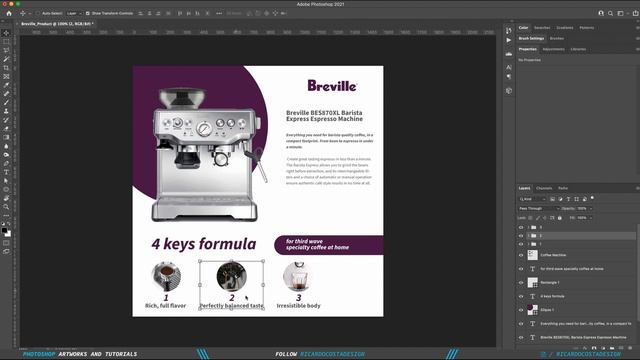Select the Rectangular Marquee tool
Image resolution: width=640 pixels, height=360 pixels.
(6, 42)
